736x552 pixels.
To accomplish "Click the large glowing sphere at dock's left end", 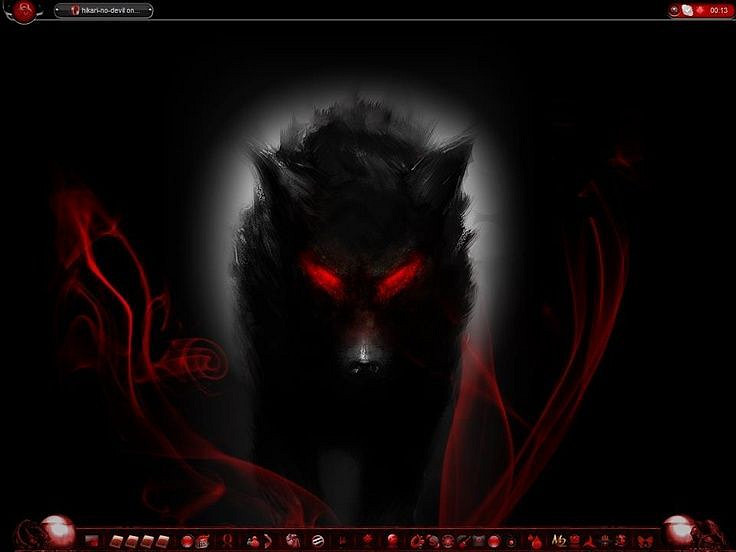I will [57, 529].
